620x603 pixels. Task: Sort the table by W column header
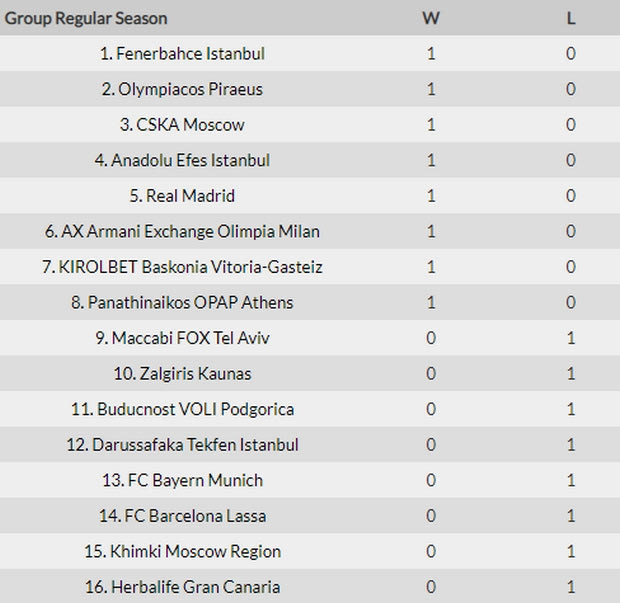pos(431,18)
